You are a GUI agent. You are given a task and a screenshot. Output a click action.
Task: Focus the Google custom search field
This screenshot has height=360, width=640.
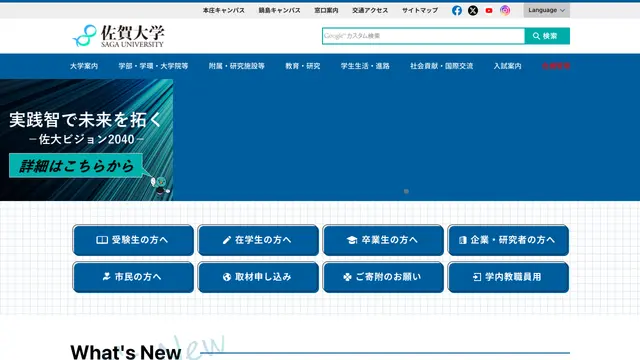(423, 36)
